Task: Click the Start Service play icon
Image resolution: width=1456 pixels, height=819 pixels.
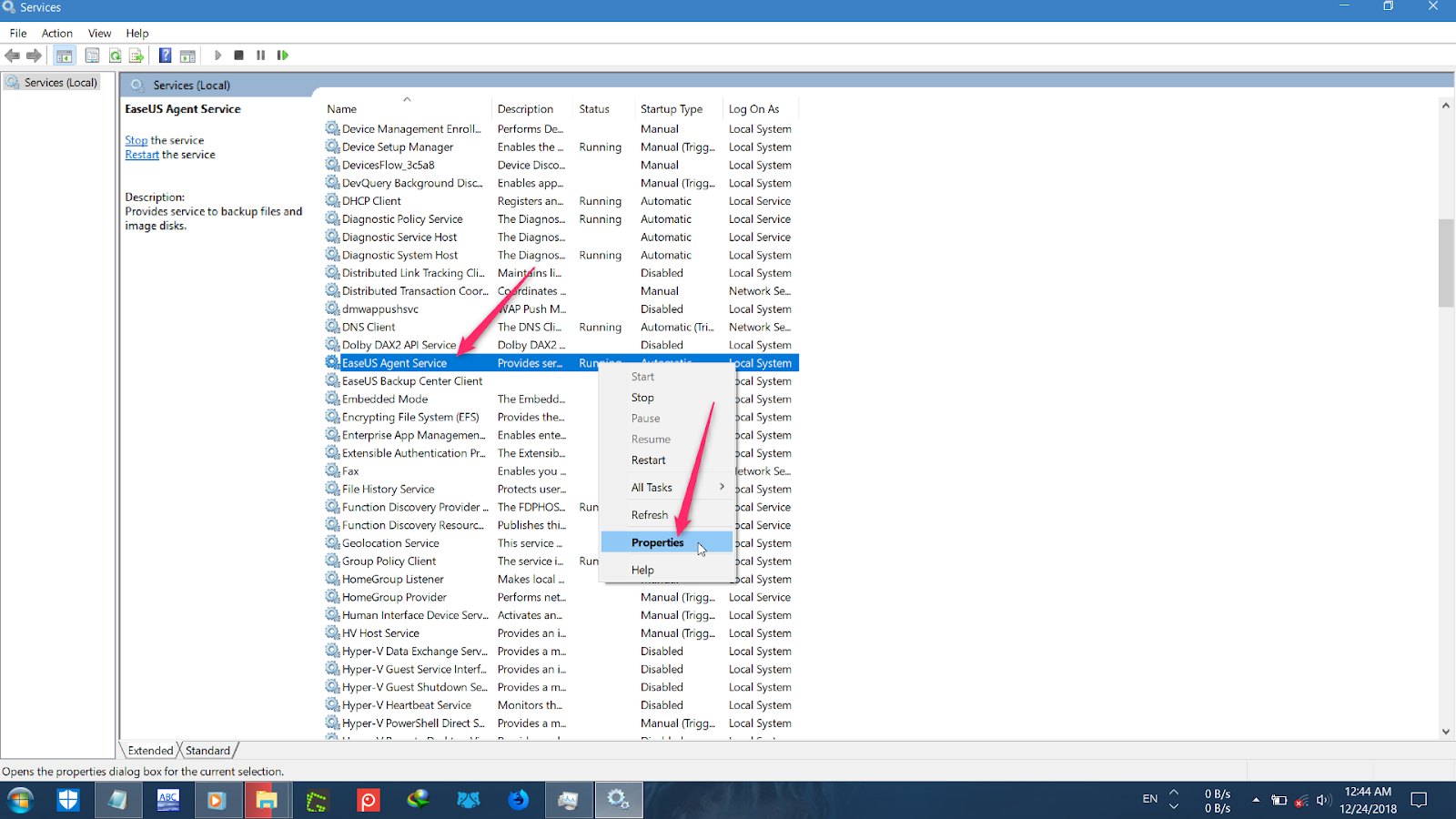Action: pyautogui.click(x=217, y=56)
